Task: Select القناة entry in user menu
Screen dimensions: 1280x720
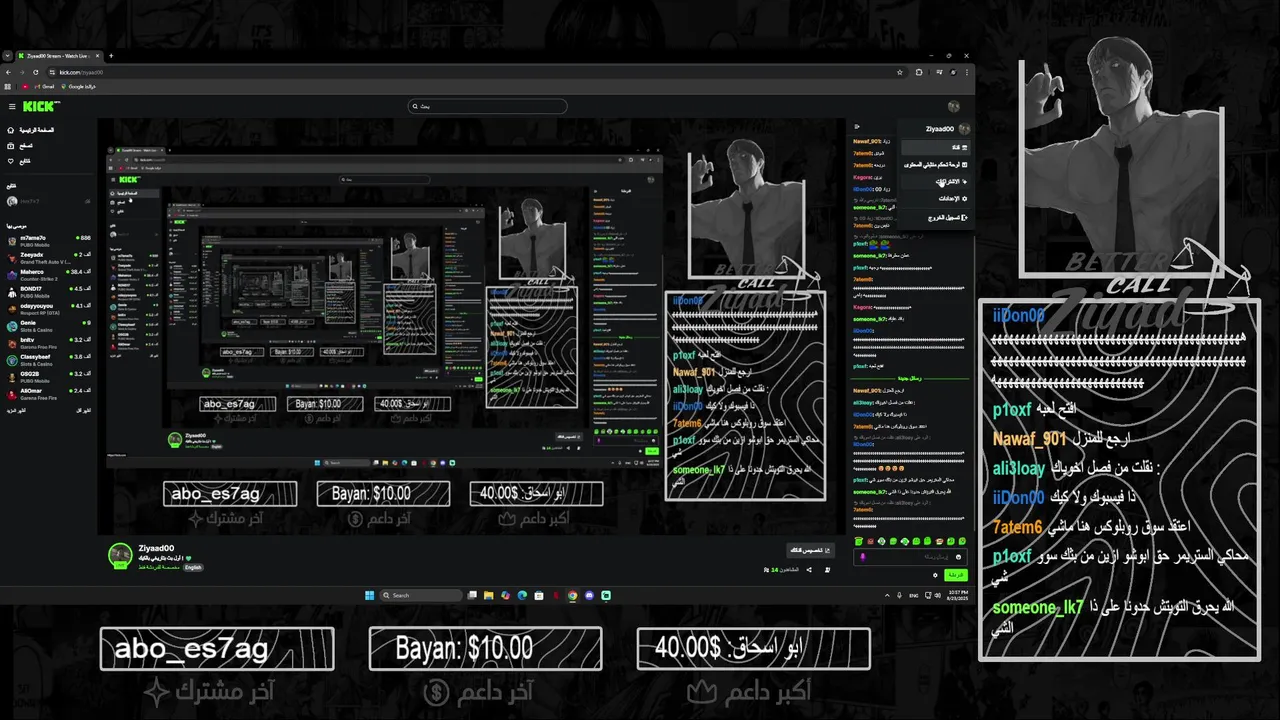Action: [936, 147]
